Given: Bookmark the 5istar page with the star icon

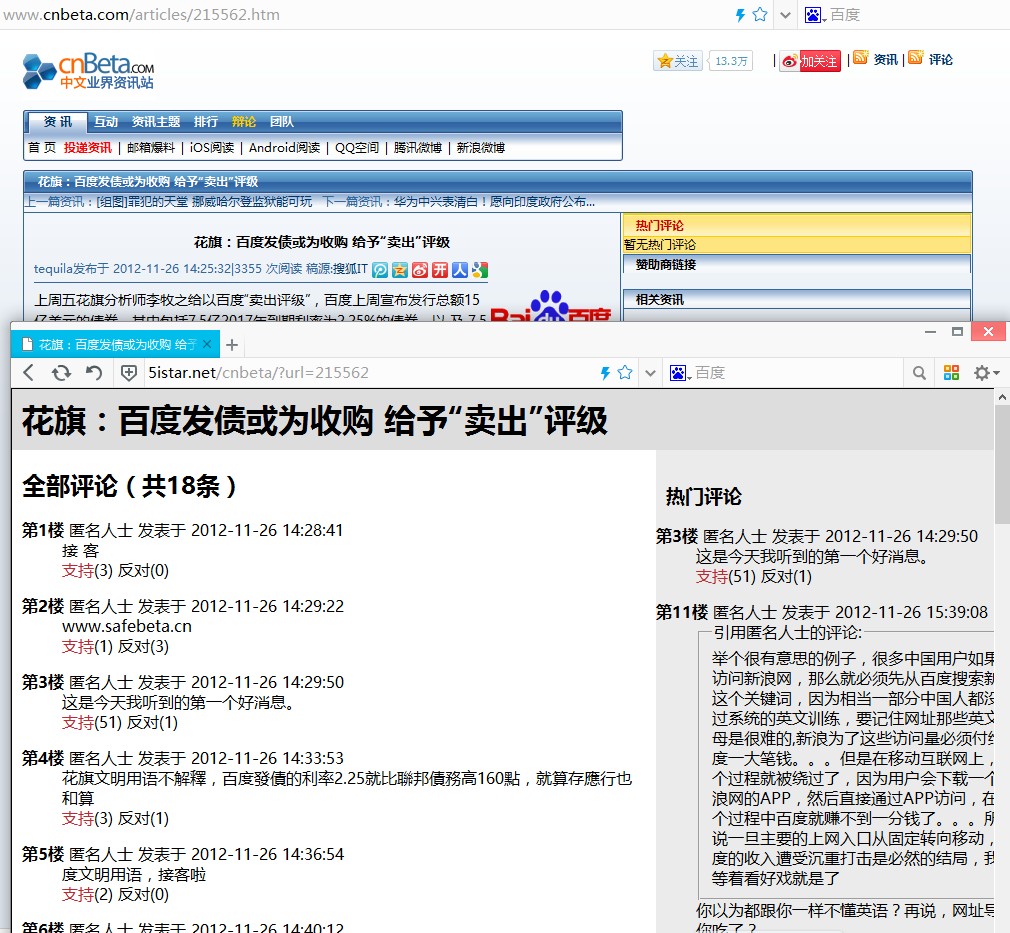Looking at the screenshot, I should coord(625,372).
